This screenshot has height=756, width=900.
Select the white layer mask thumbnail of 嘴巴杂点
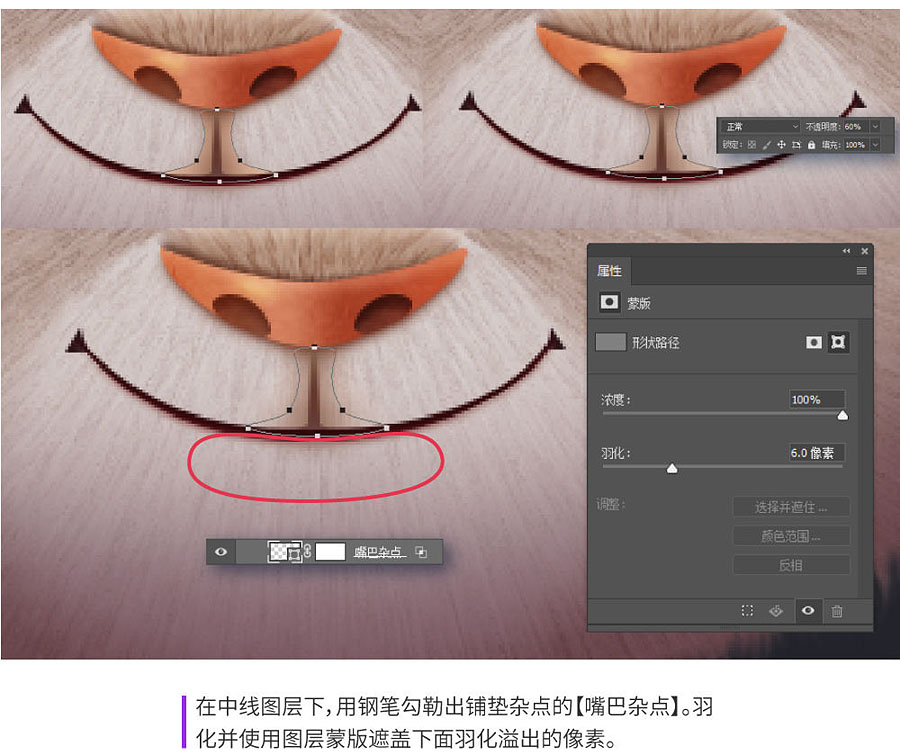coord(330,552)
